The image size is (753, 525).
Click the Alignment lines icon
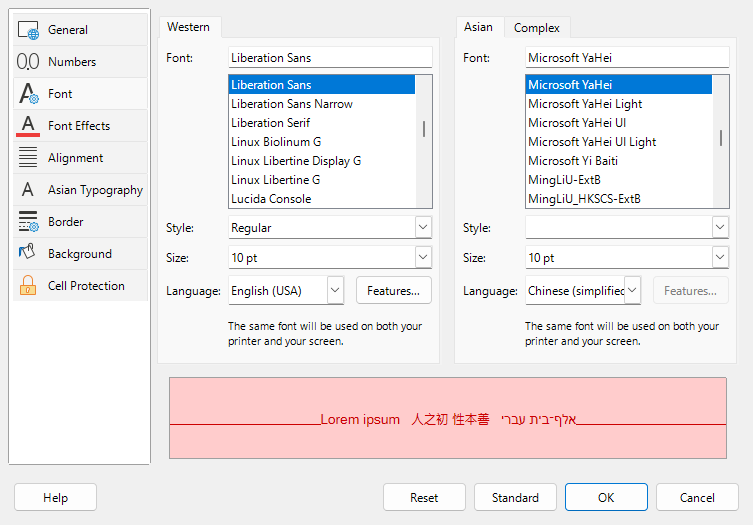28,158
